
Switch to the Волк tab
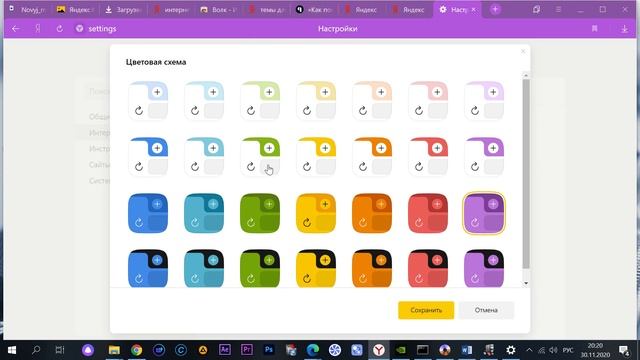pyautogui.click(x=219, y=9)
